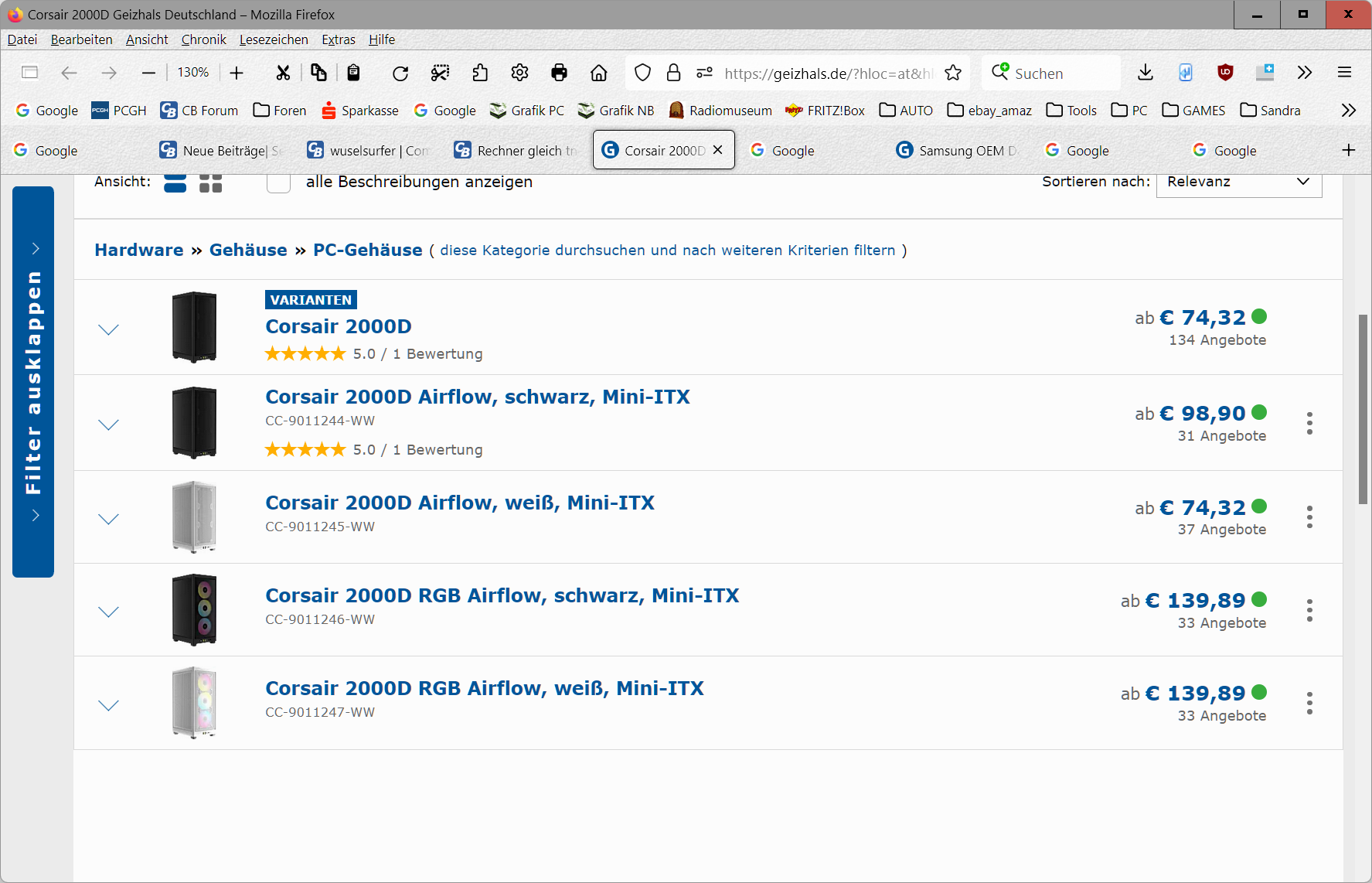
Task: Open options menu for Airflow schwarz row
Action: point(1309,423)
